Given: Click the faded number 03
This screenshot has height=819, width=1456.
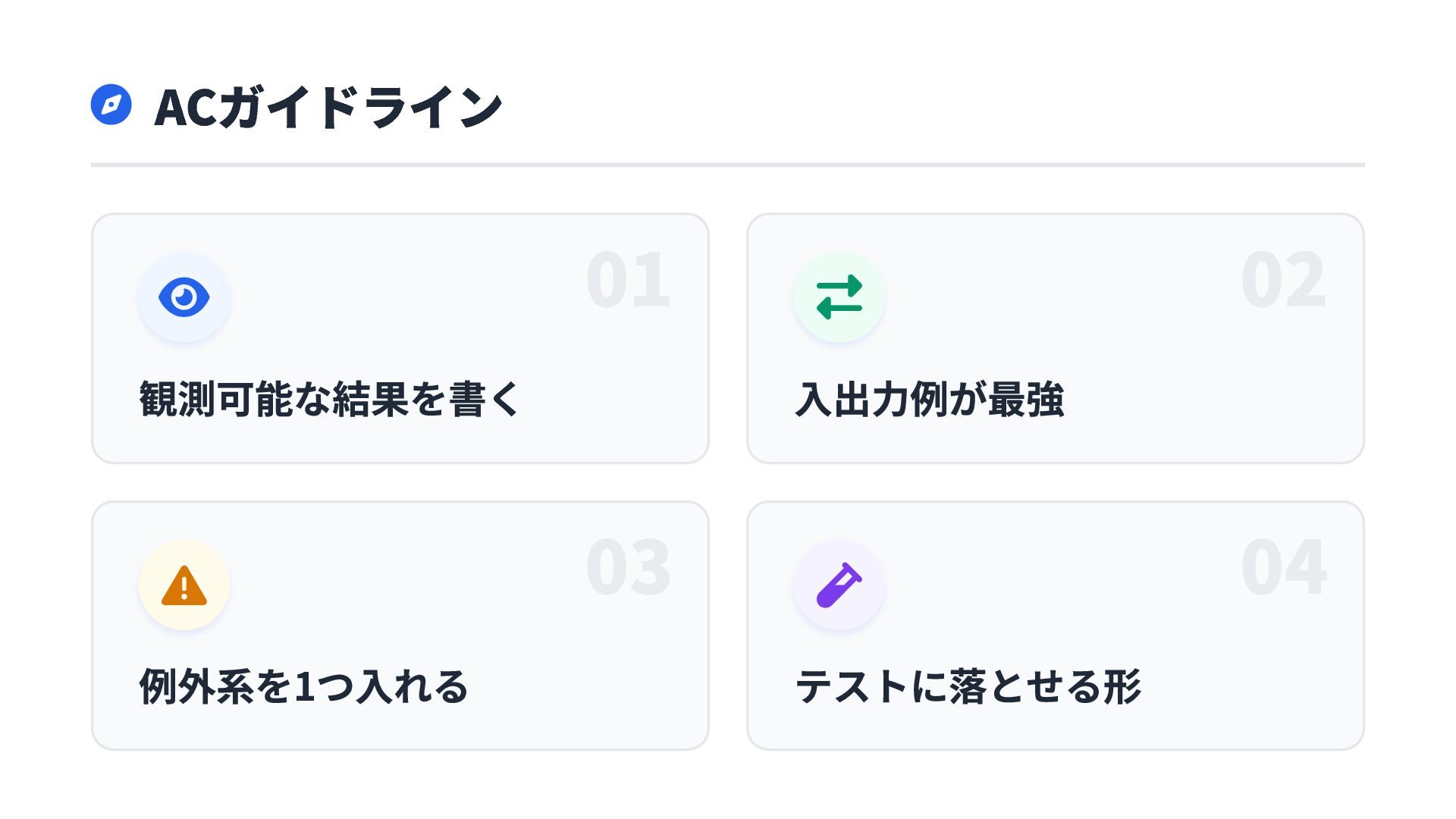Looking at the screenshot, I should (x=628, y=568).
